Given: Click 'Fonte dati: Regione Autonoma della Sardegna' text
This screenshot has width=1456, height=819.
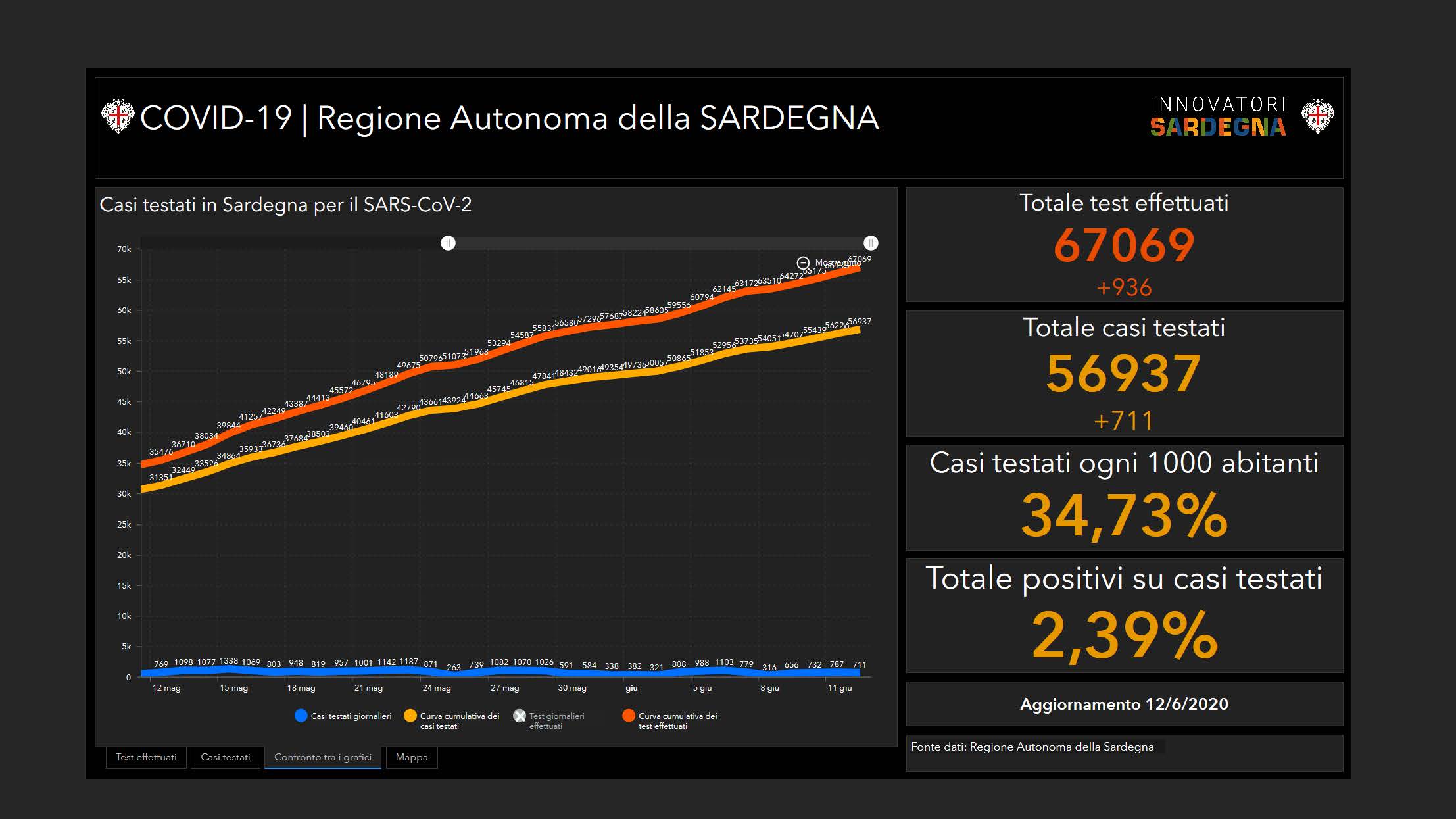Looking at the screenshot, I should tap(1032, 747).
